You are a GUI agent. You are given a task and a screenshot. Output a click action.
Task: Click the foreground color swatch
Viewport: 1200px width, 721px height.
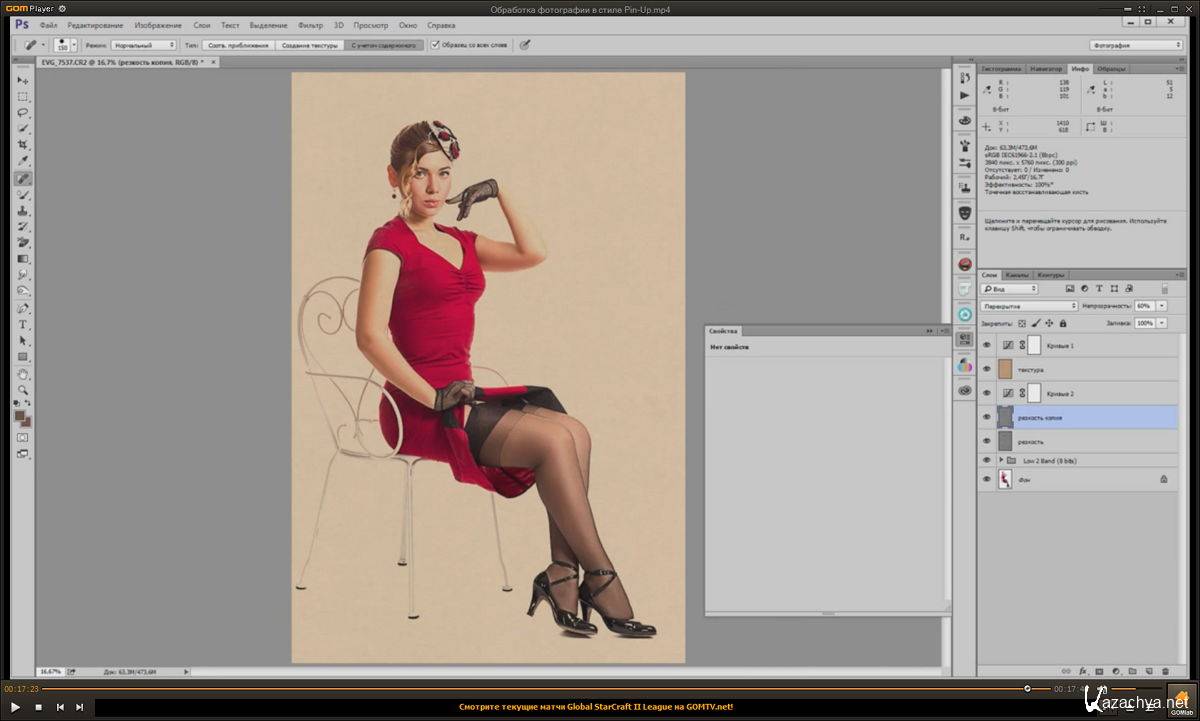click(19, 416)
